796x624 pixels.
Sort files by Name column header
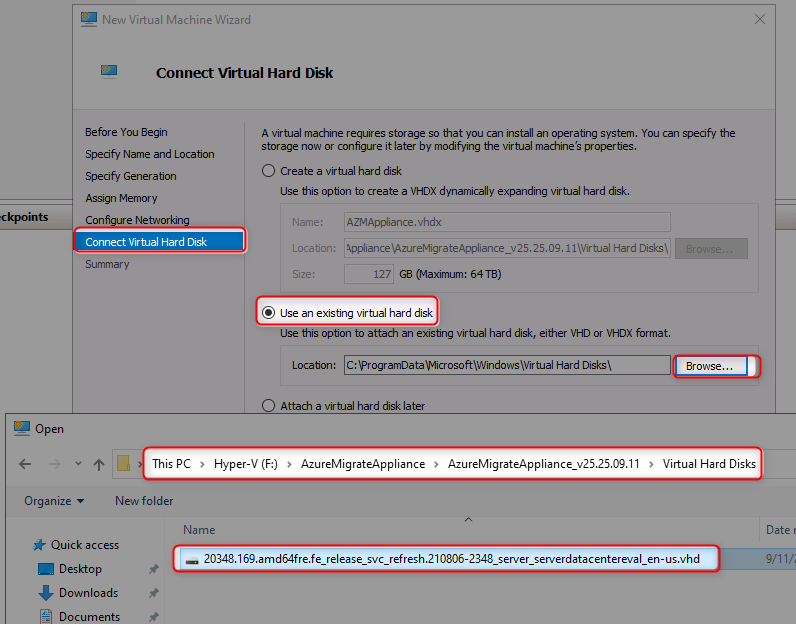pos(199,530)
